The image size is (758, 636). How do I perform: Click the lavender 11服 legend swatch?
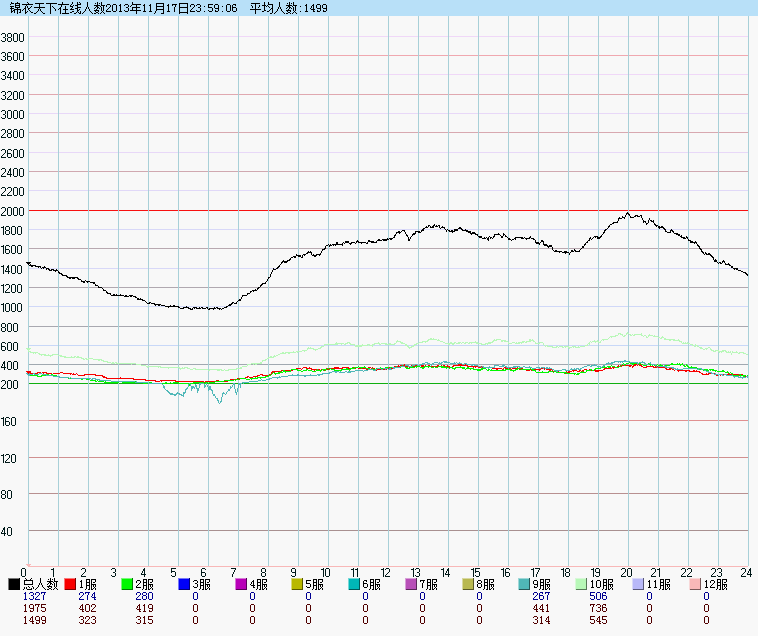(x=637, y=584)
